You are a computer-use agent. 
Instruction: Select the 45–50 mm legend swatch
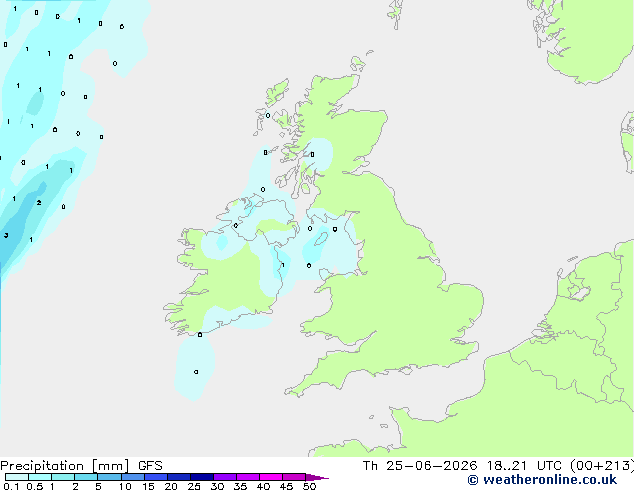tap(294, 477)
